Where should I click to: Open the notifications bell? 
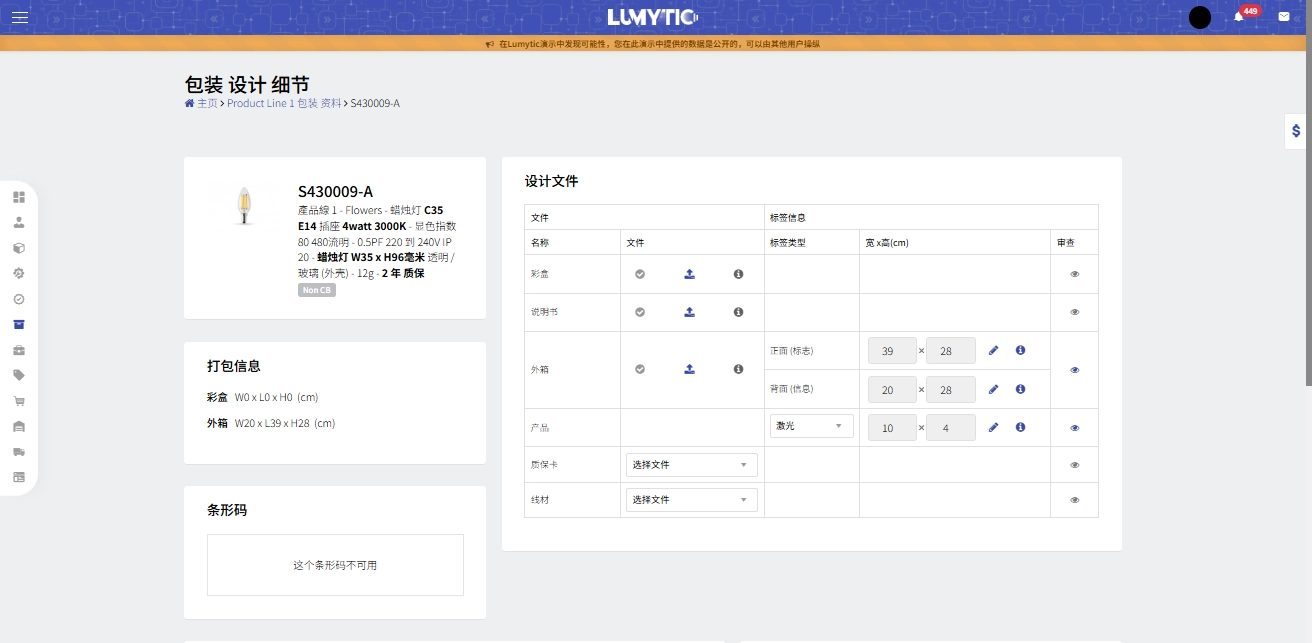point(1238,17)
